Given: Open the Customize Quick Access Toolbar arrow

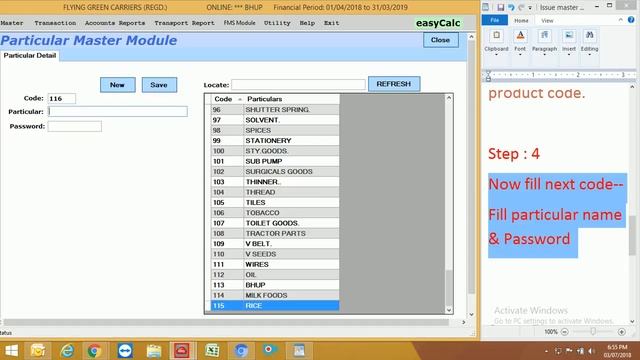Looking at the screenshot, I should click(x=530, y=8).
